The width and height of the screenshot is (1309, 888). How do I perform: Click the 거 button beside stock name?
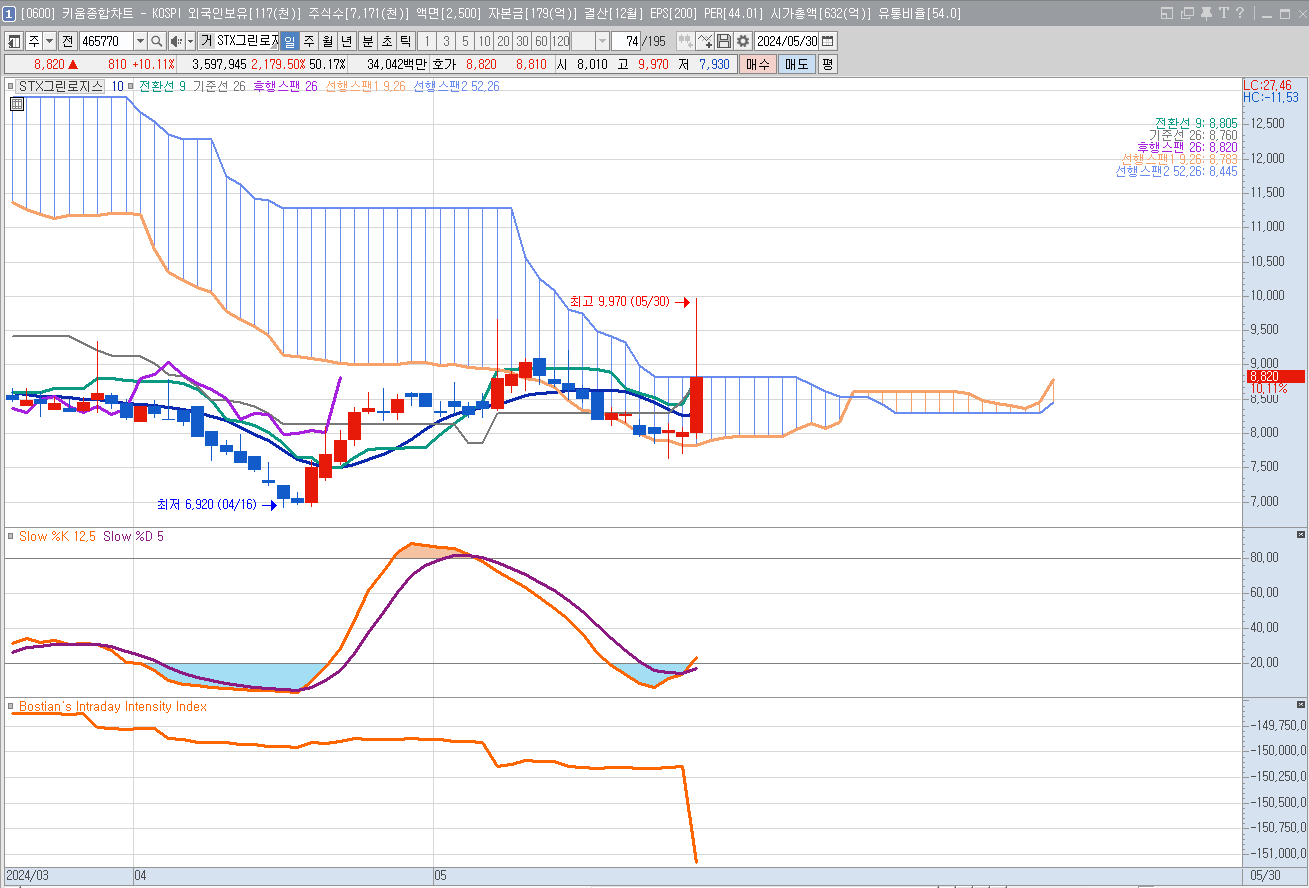[x=206, y=41]
